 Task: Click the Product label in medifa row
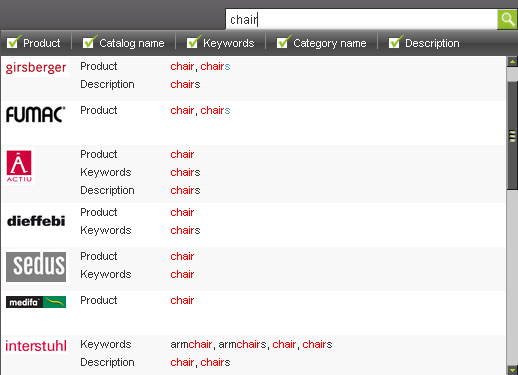(x=99, y=300)
